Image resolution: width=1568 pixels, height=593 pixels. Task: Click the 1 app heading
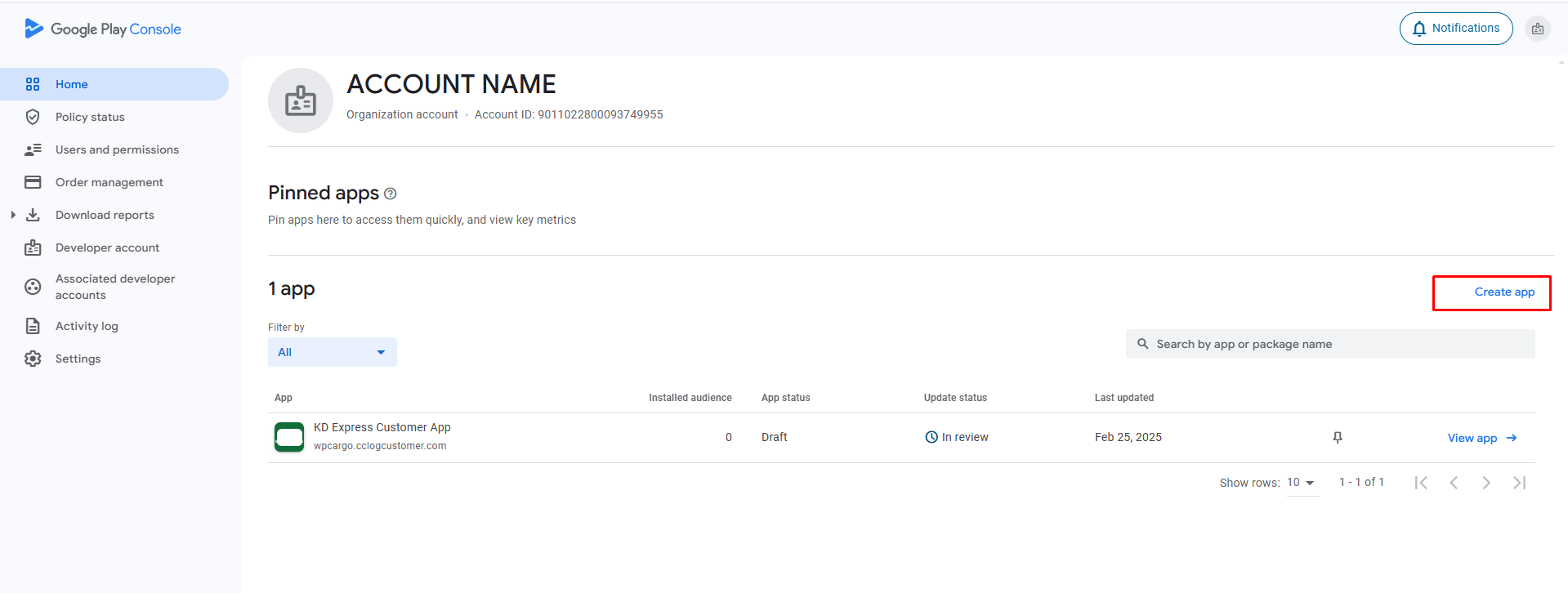(x=292, y=288)
